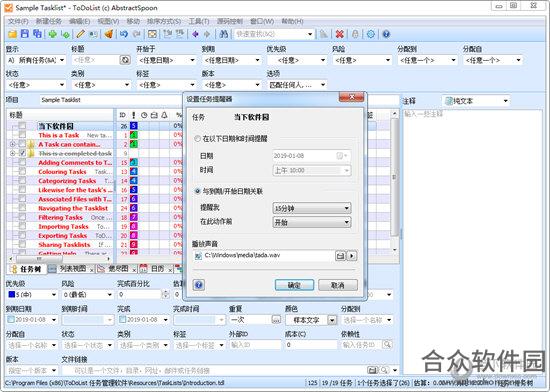The image size is (550, 392).
Task: Click the expand all tasks icon
Action: click(168, 34)
